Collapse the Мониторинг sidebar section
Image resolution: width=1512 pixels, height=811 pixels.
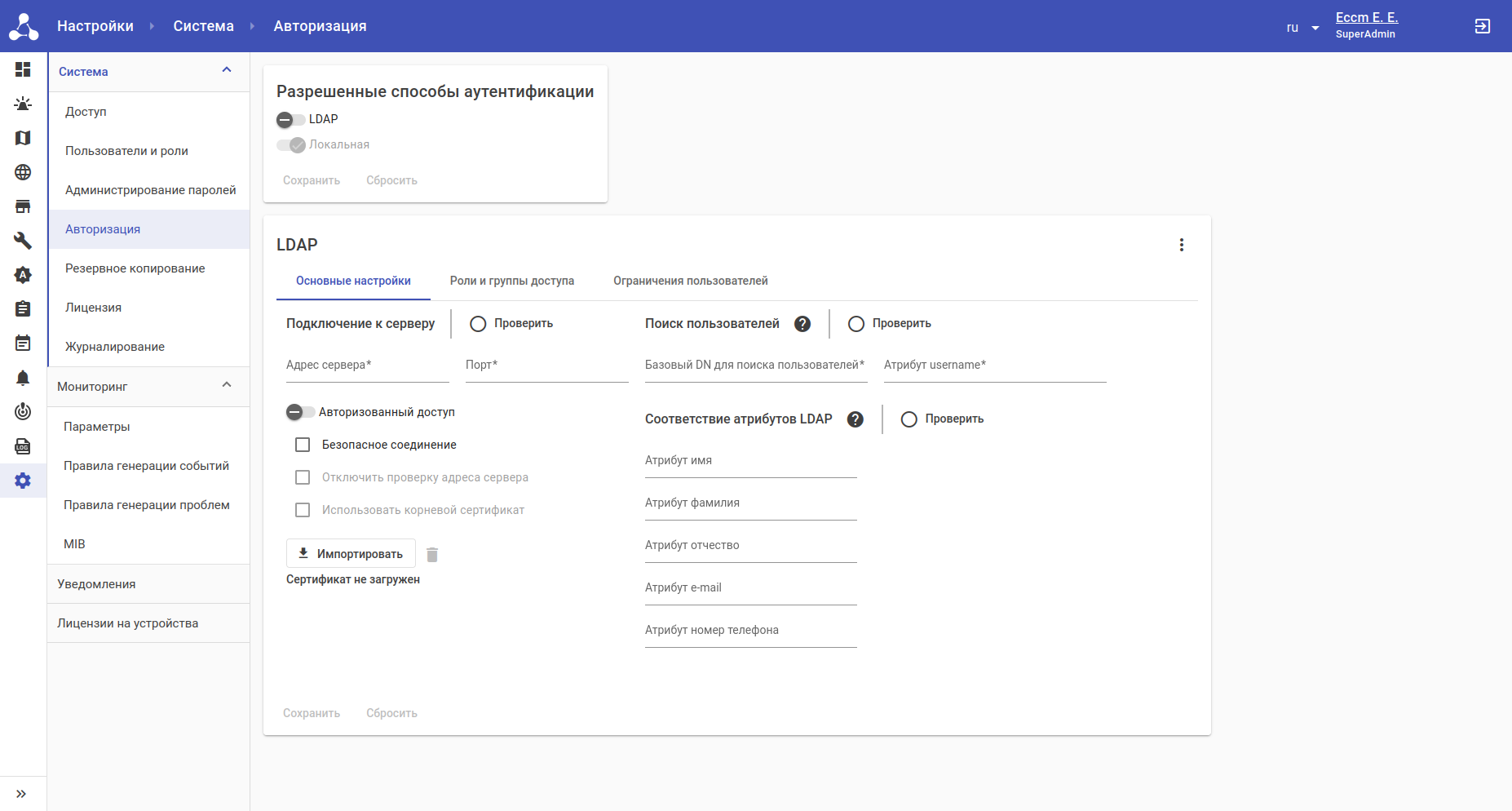tap(227, 386)
